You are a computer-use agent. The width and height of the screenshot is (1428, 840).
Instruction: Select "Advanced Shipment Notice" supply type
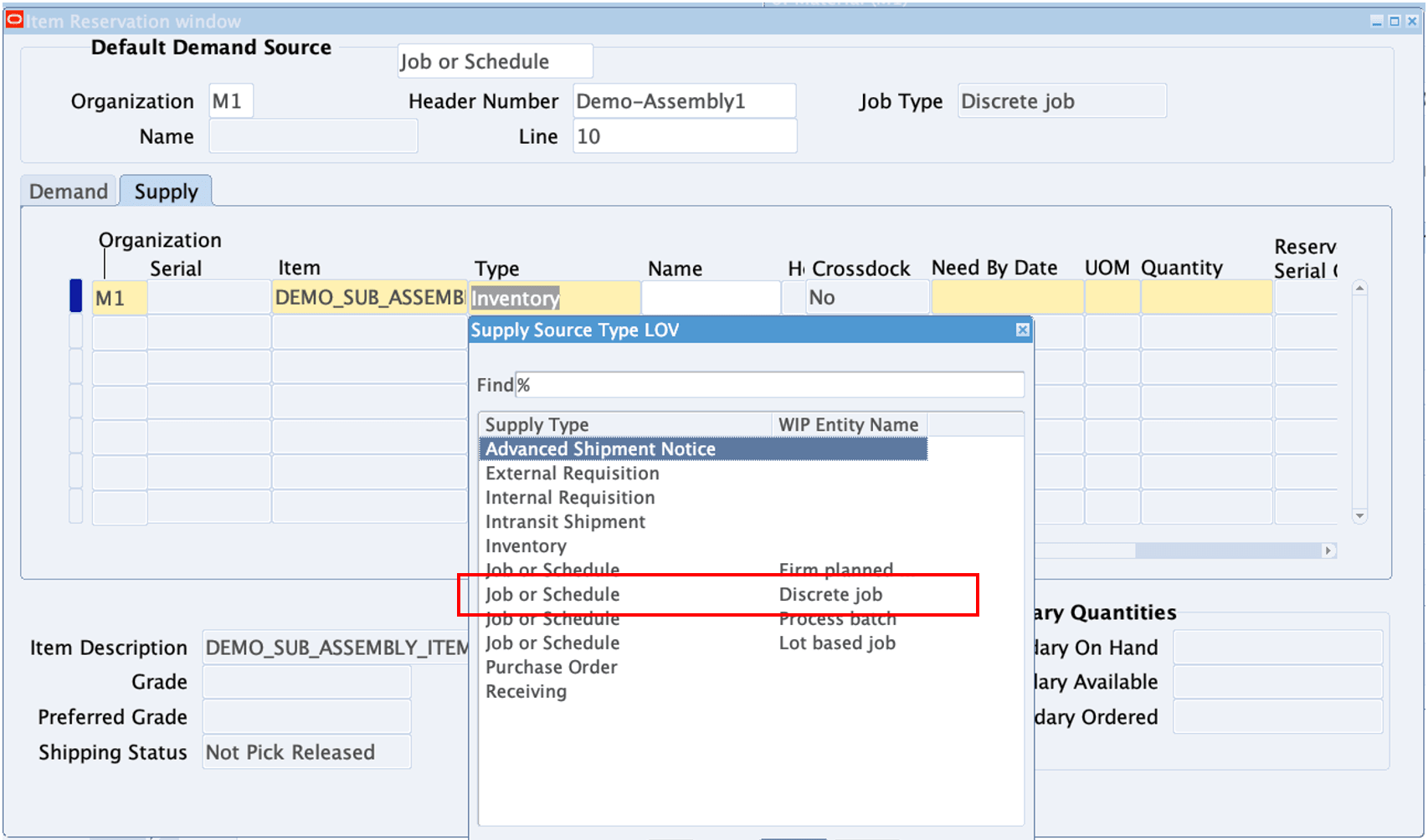pyautogui.click(x=601, y=449)
